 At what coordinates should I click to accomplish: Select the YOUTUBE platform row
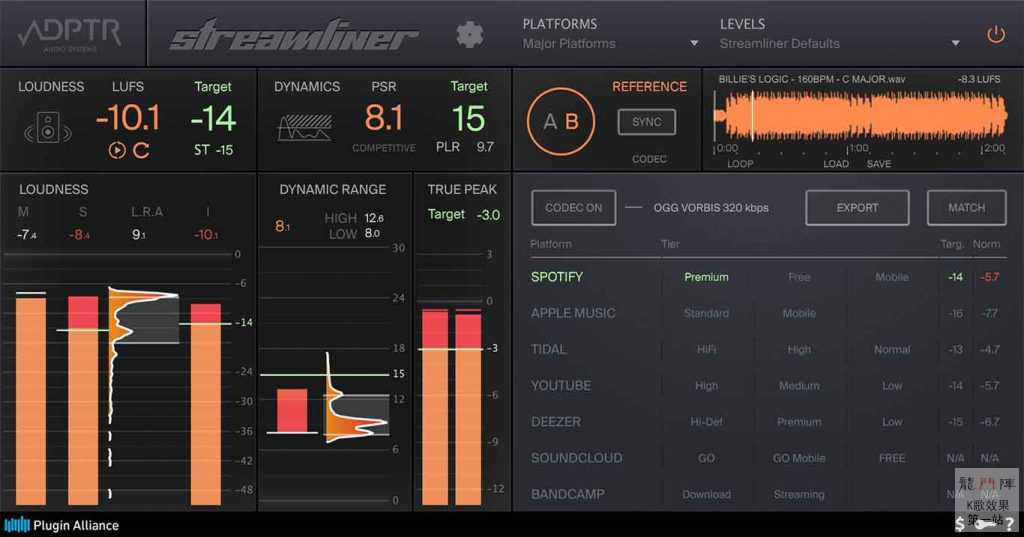point(560,386)
